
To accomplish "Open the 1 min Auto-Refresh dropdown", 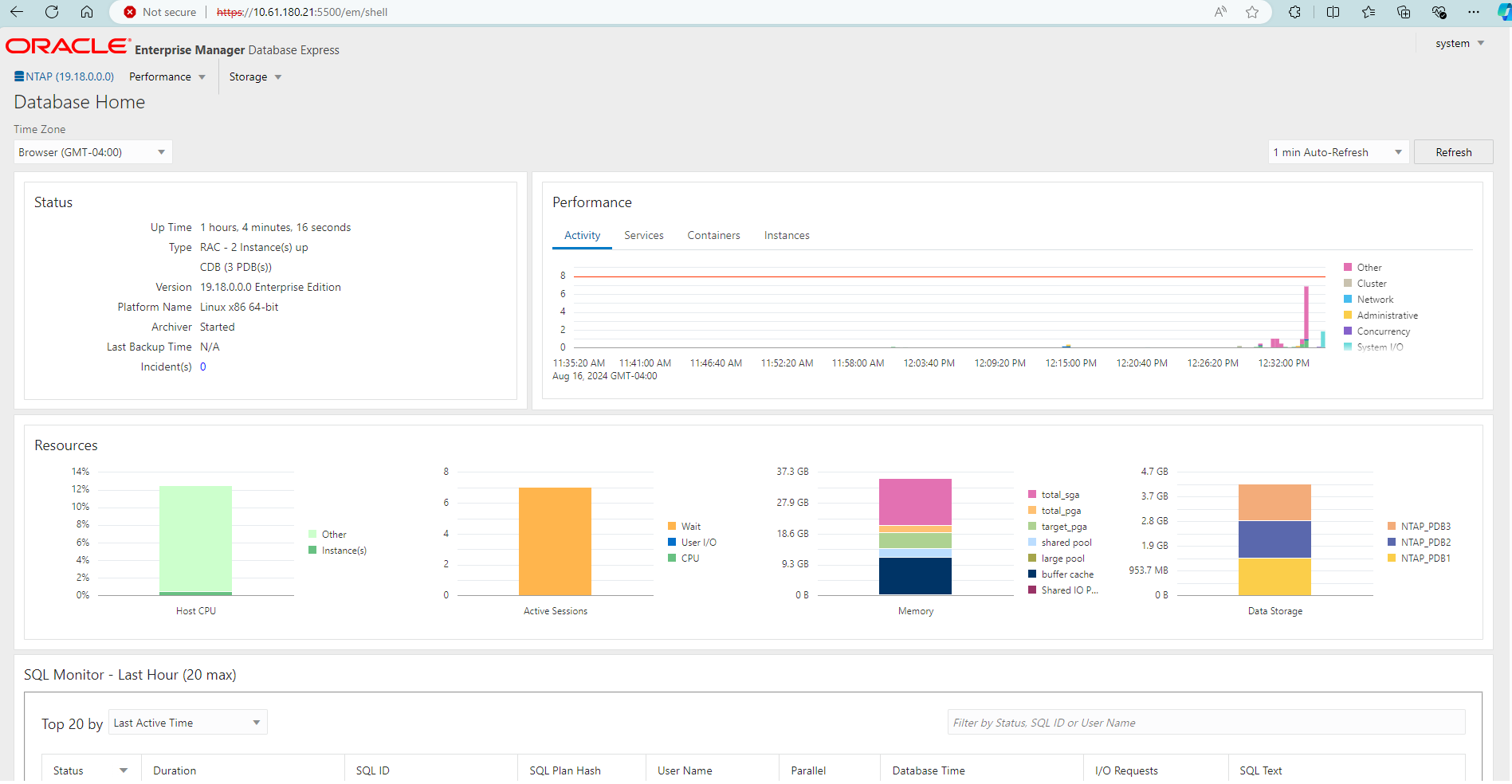I will pos(1338,152).
